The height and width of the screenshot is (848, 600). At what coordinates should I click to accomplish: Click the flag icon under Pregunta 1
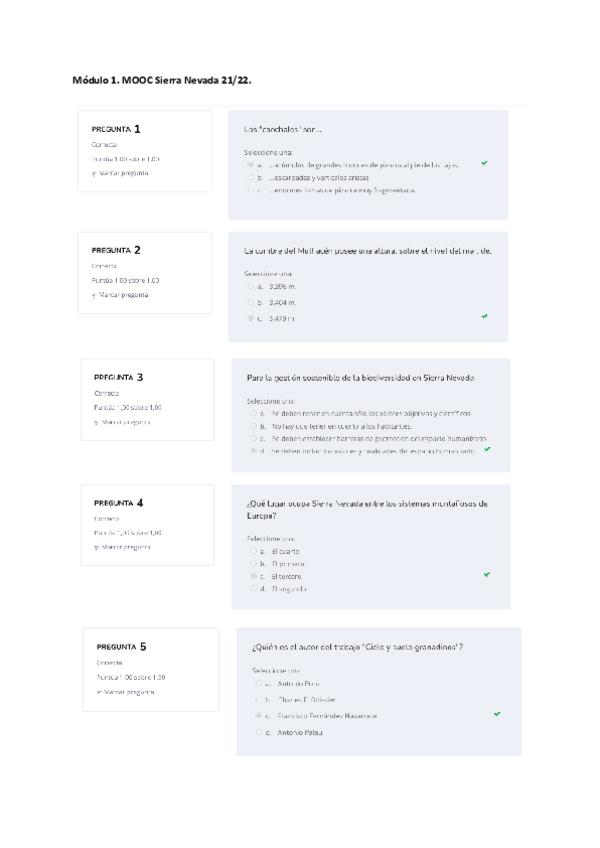(93, 173)
